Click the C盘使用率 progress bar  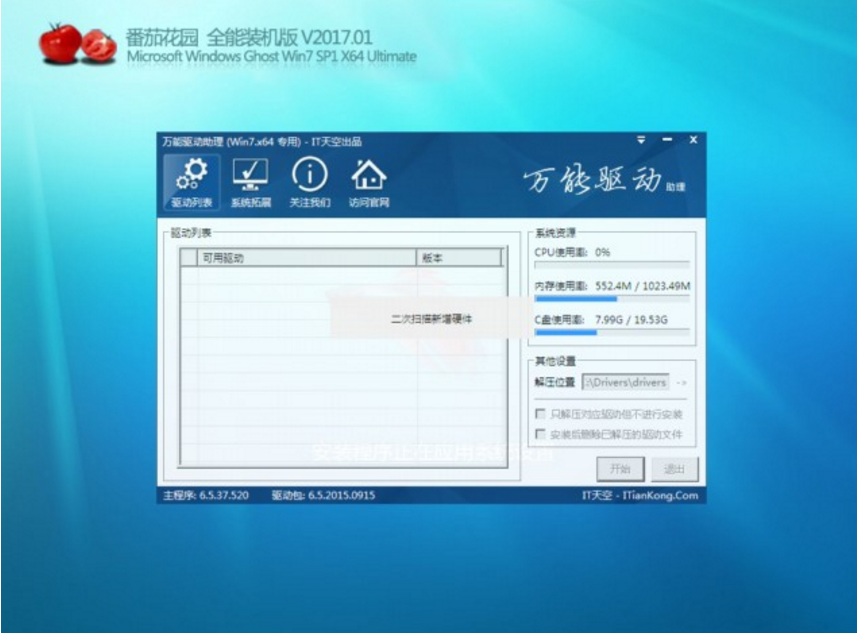point(612,332)
